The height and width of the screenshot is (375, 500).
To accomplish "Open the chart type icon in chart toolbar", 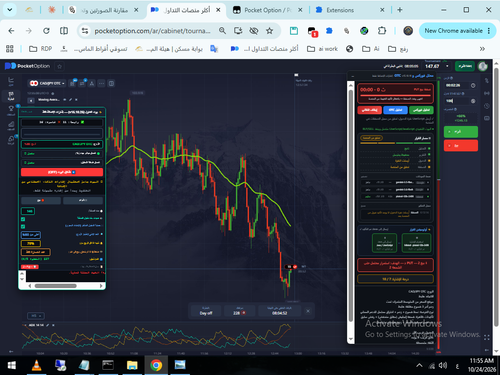I will [72, 83].
